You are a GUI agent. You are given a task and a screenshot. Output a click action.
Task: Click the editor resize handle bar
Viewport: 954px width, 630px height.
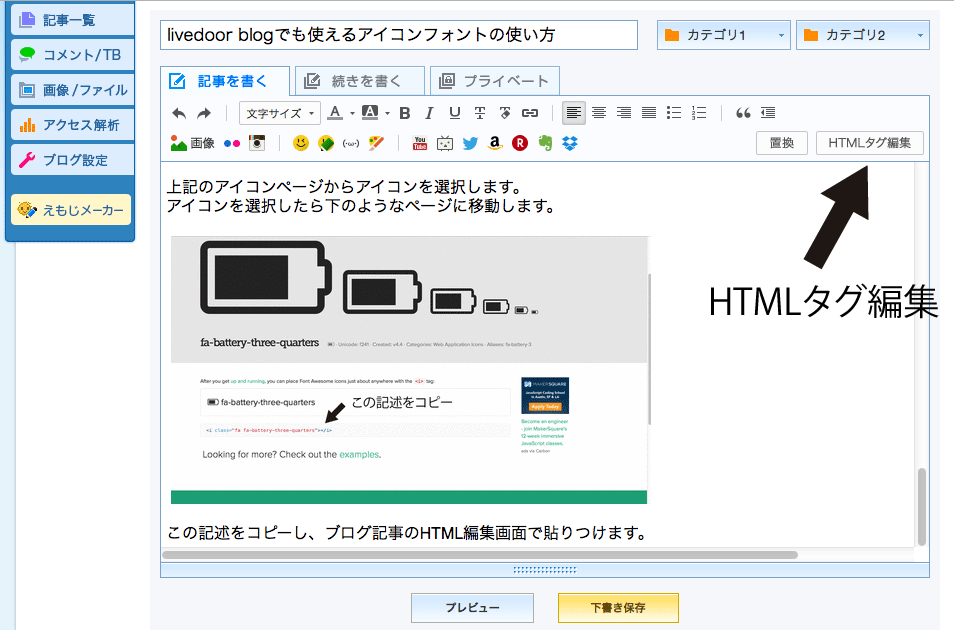[x=545, y=570]
